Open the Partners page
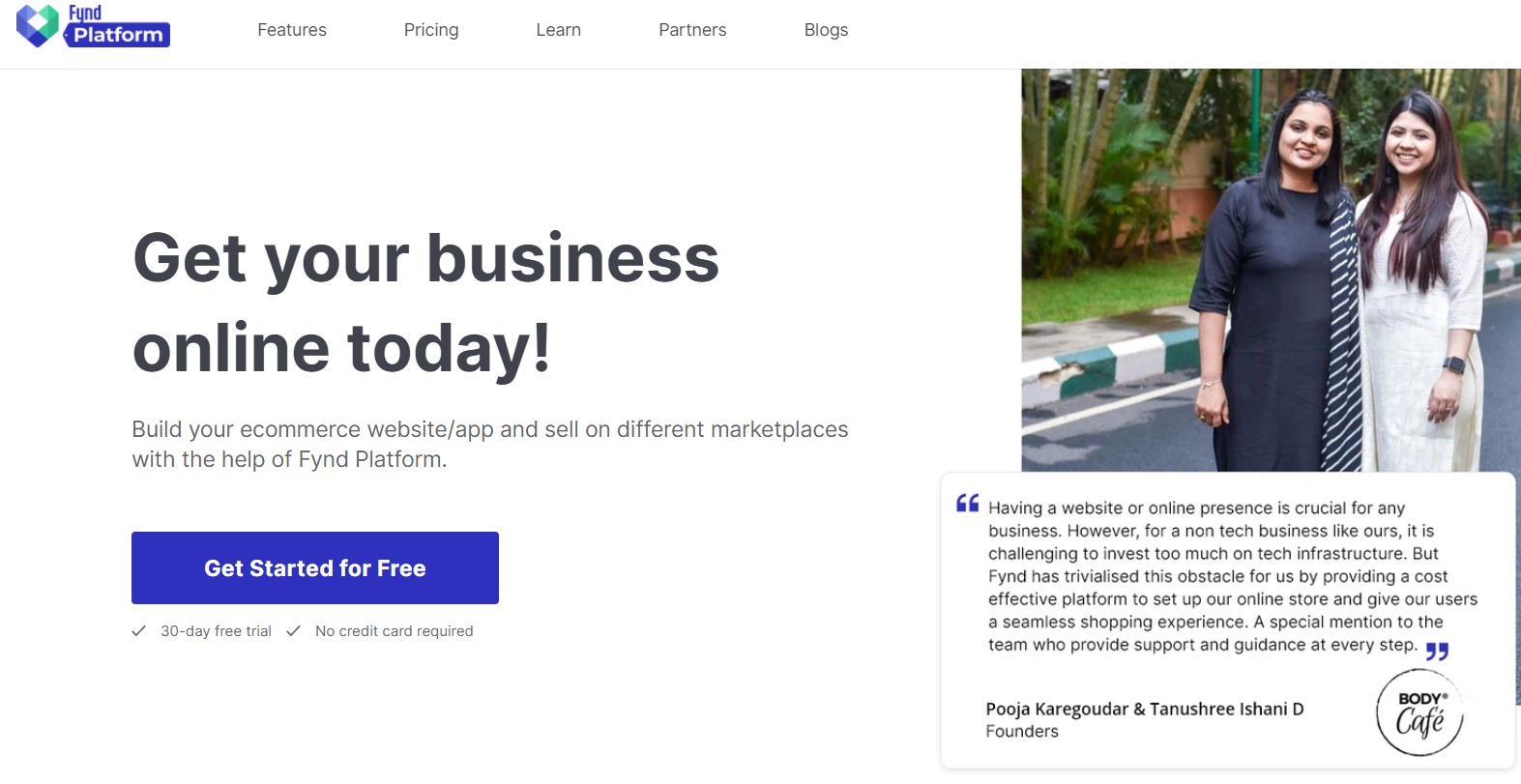Viewport: 1521px width, 784px height. click(x=692, y=30)
